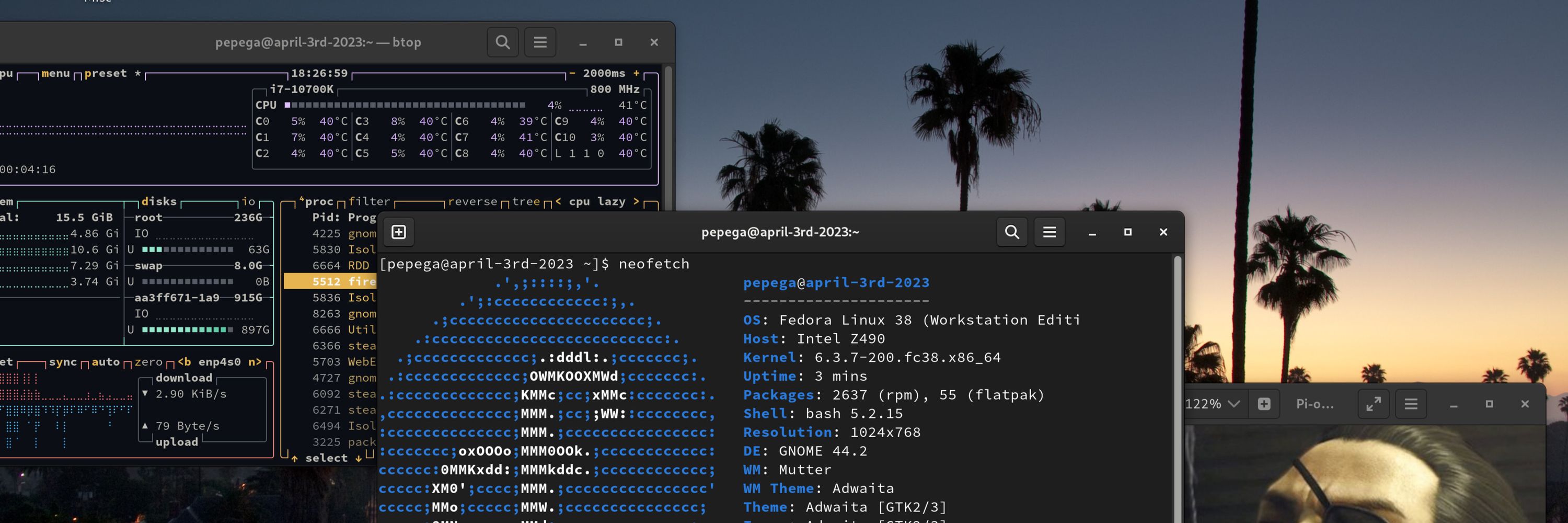The image size is (1568, 523).
Task: Click the root disk entry in btop
Action: (x=148, y=218)
